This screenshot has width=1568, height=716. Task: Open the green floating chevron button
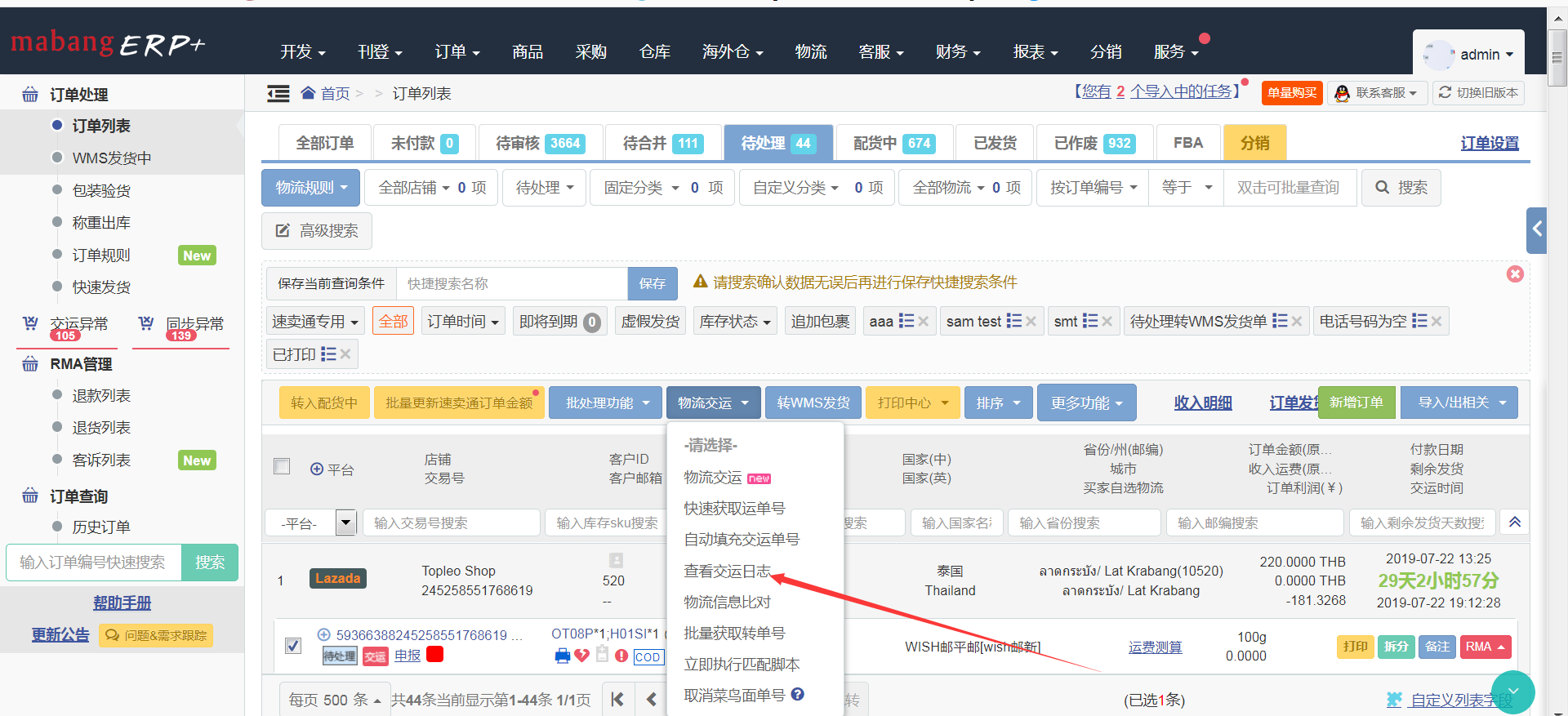pyautogui.click(x=1512, y=692)
